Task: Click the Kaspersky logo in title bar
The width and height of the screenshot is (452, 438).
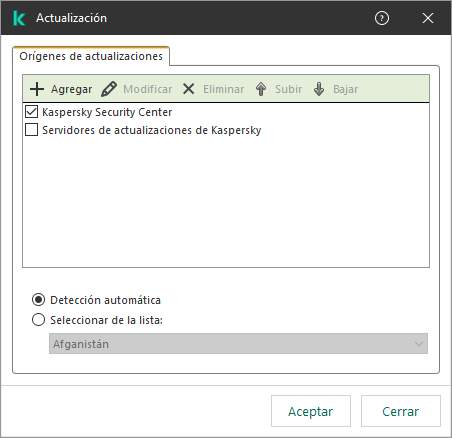Action: (x=19, y=18)
